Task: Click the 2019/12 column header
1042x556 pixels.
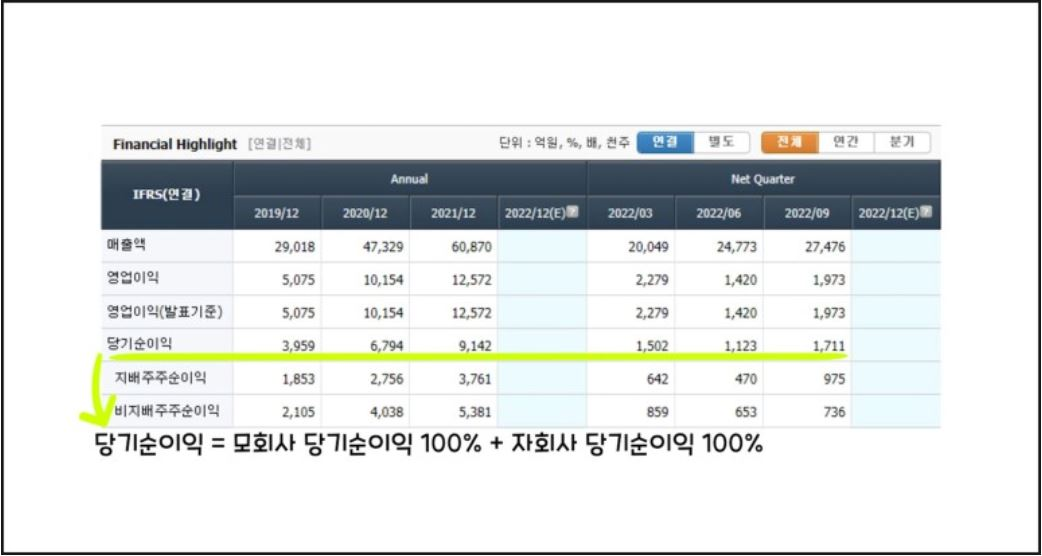Action: (277, 213)
